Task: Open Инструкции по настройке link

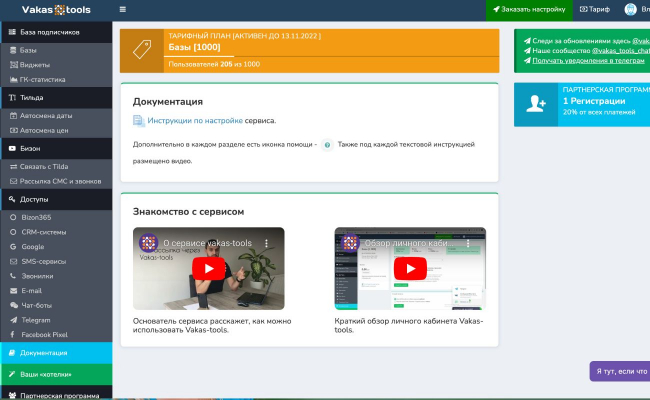Action: [x=195, y=121]
